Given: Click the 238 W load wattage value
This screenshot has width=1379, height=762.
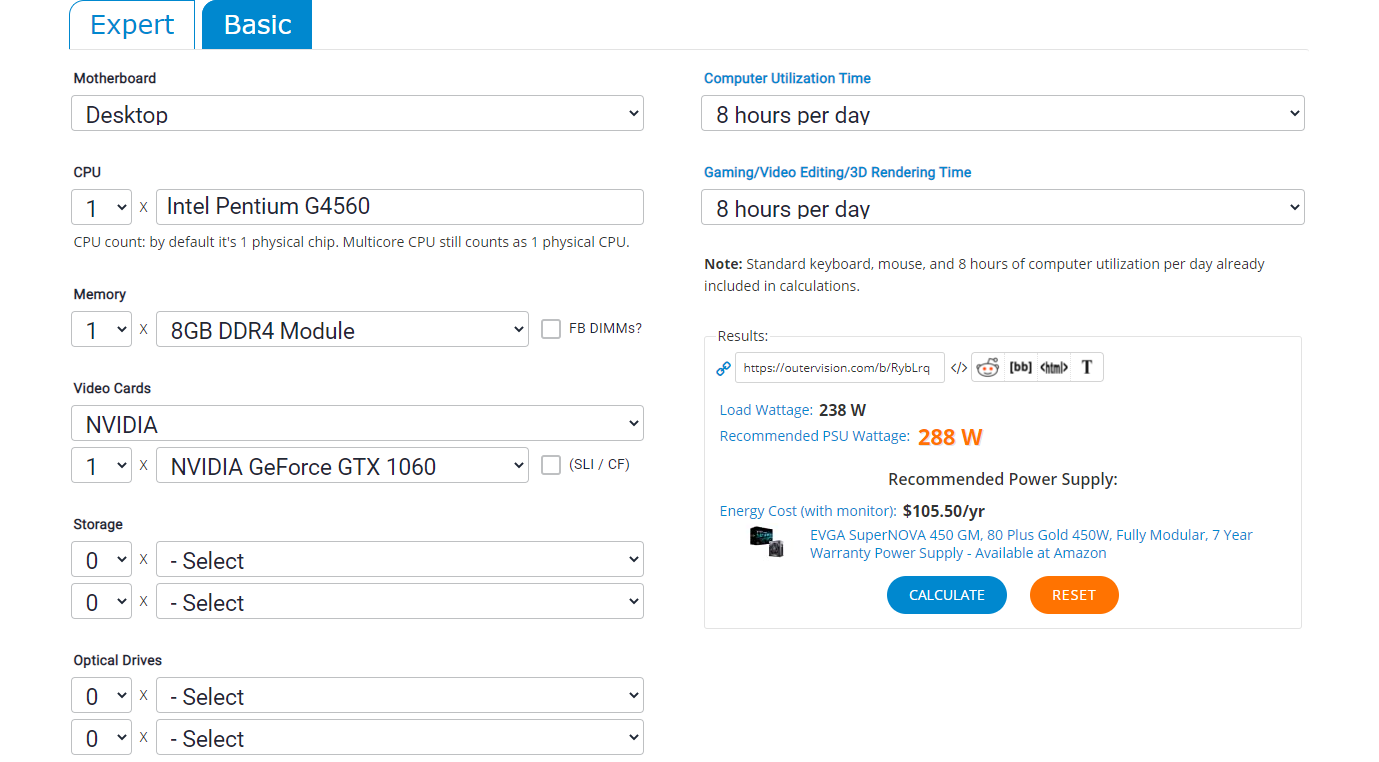Looking at the screenshot, I should tap(842, 410).
